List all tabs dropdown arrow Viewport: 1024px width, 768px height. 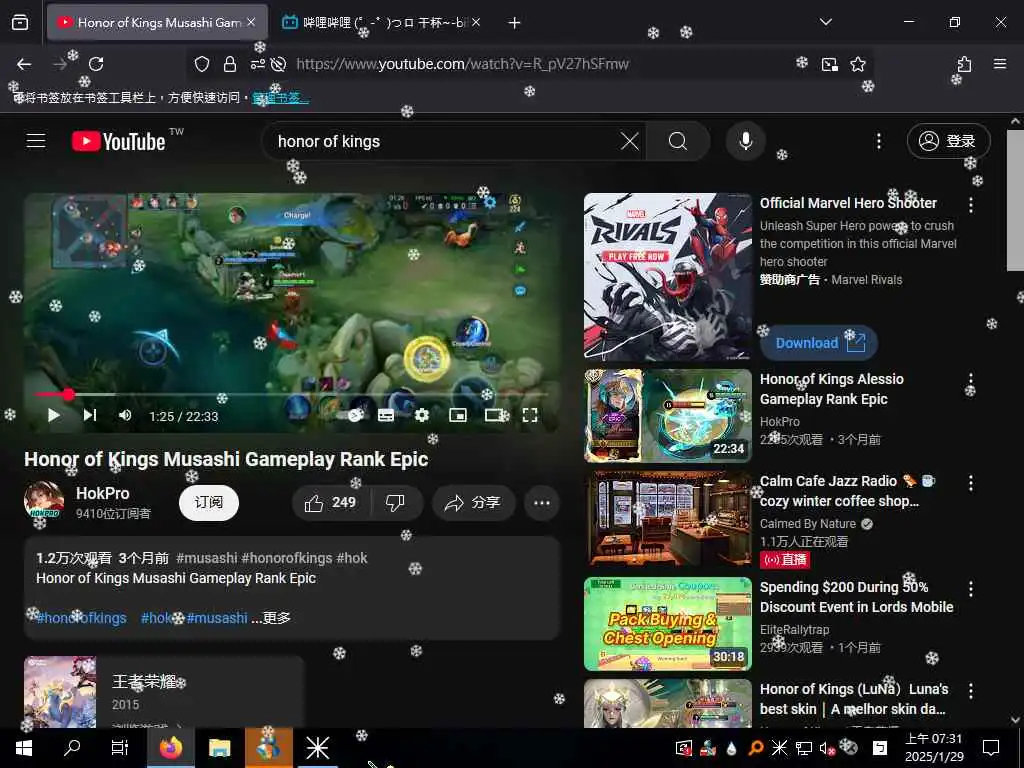pos(825,22)
